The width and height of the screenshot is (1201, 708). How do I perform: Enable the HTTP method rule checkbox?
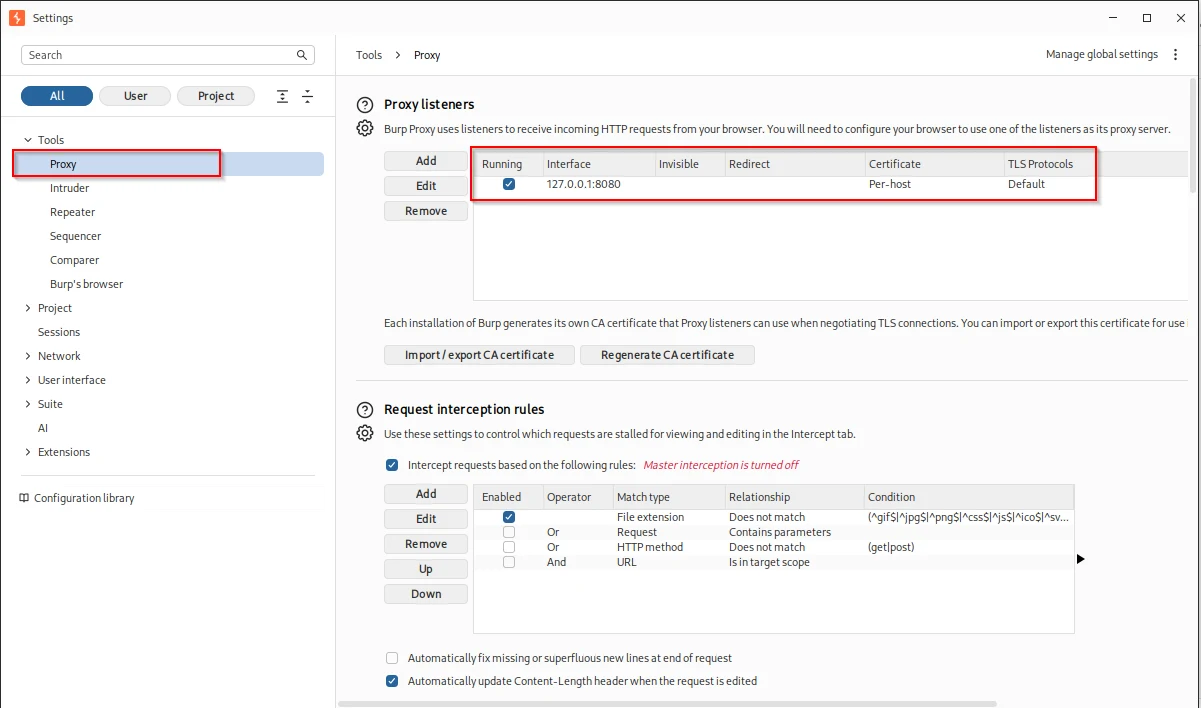(x=509, y=547)
